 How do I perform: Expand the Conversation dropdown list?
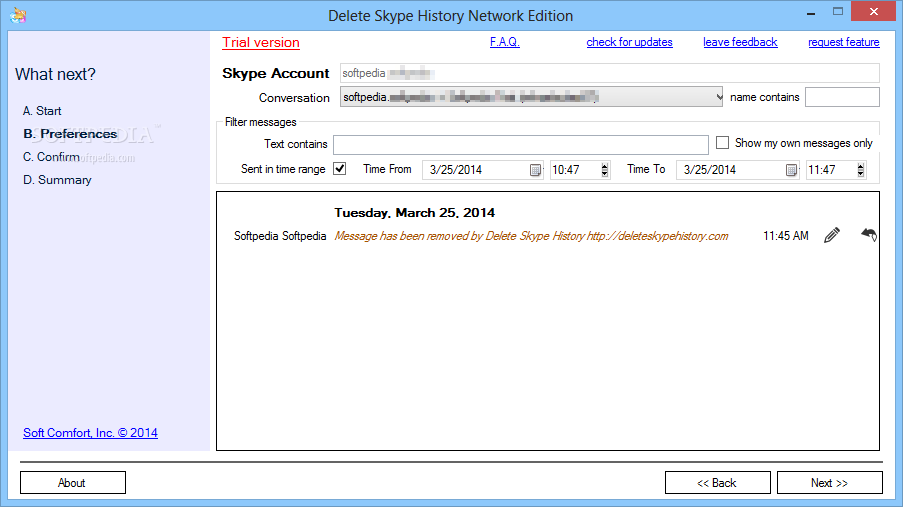click(719, 97)
